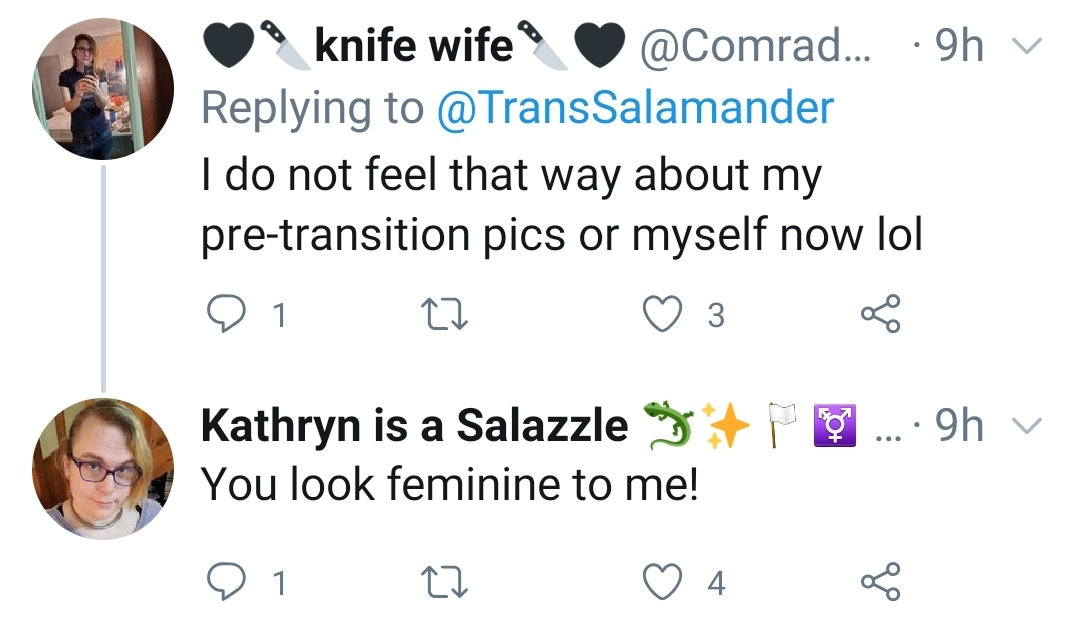
Task: Share knife wife's tweet
Action: (880, 313)
